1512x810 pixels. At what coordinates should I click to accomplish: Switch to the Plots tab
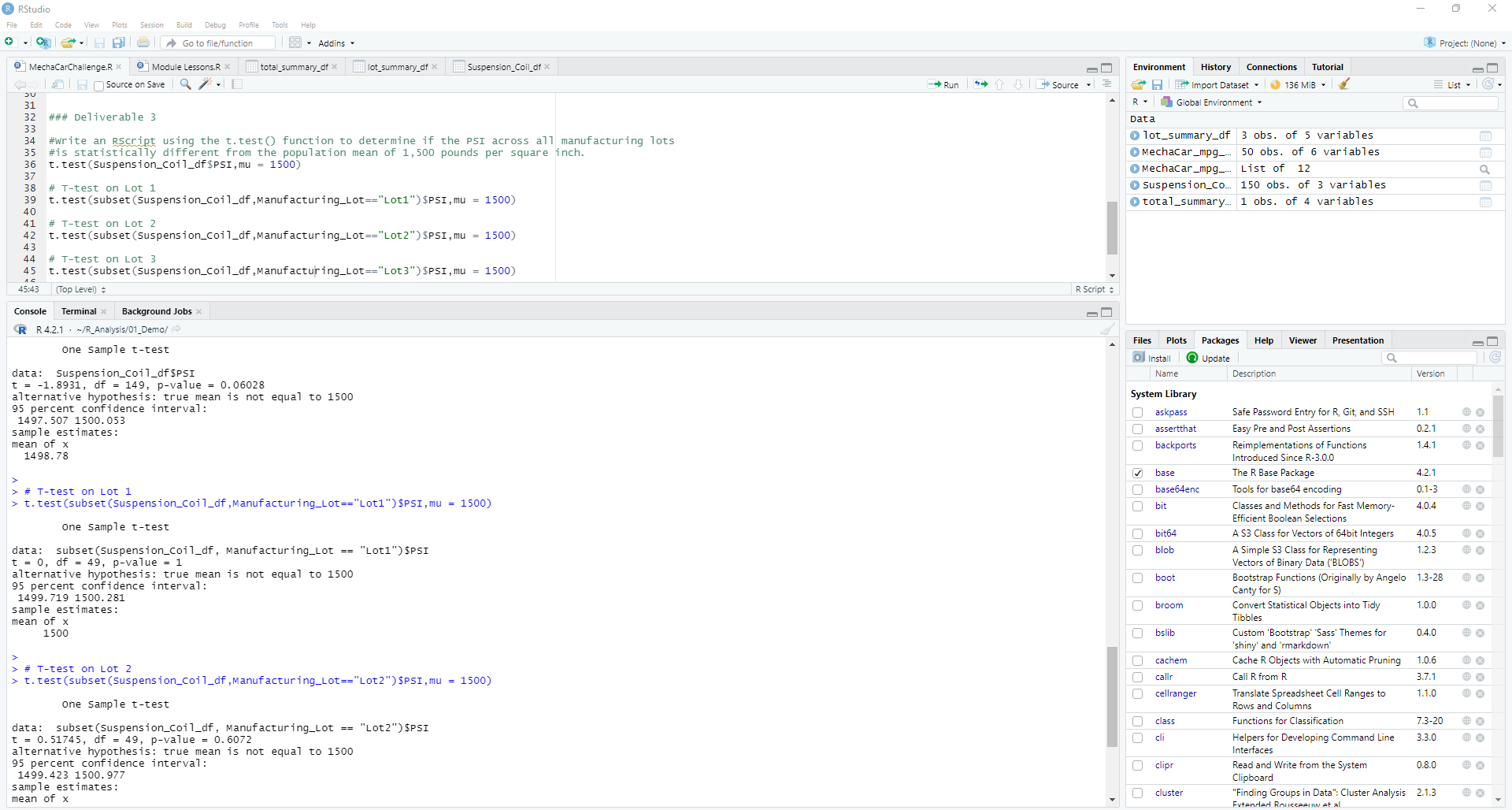(1176, 340)
